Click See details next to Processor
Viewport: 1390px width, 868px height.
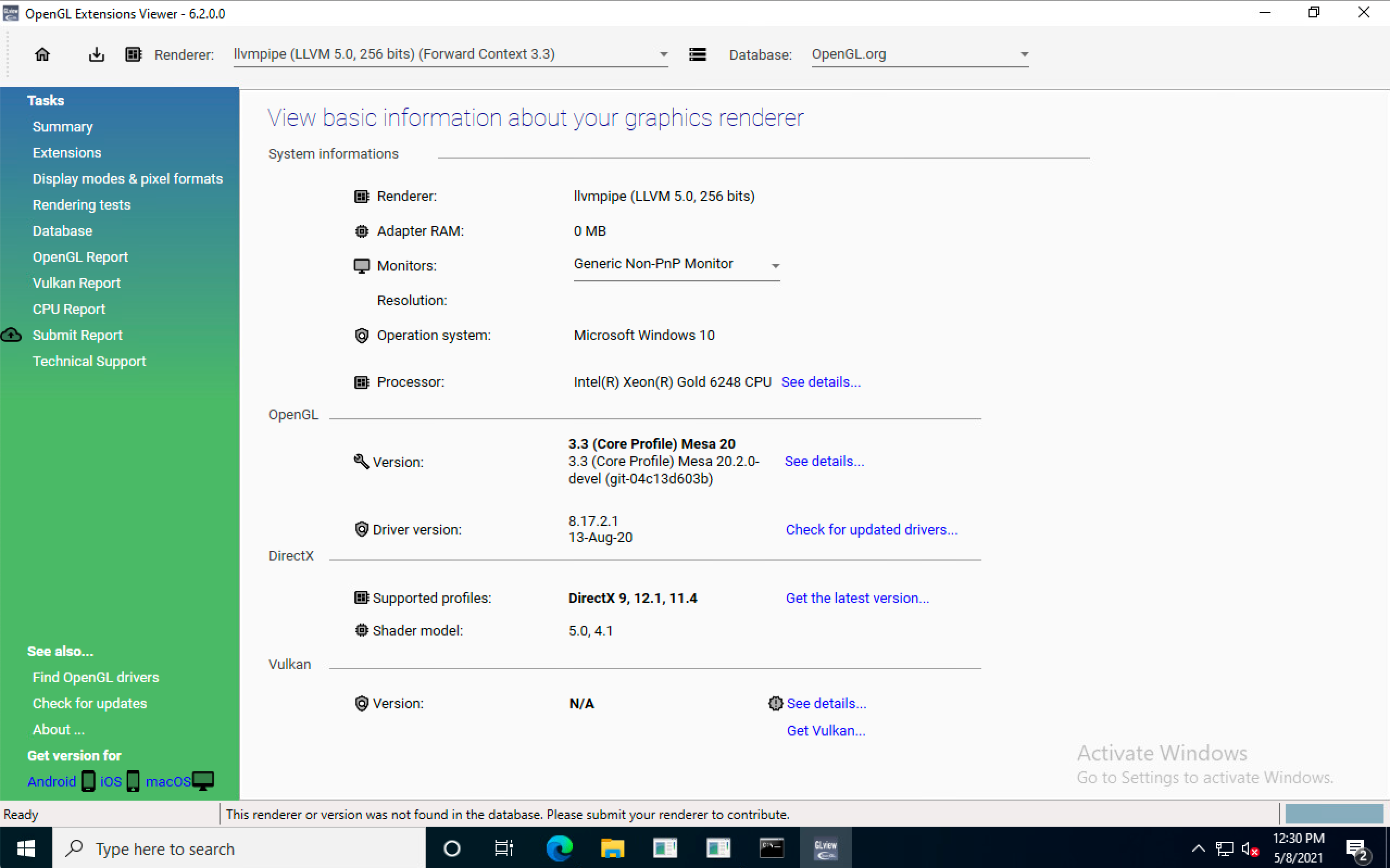821,382
